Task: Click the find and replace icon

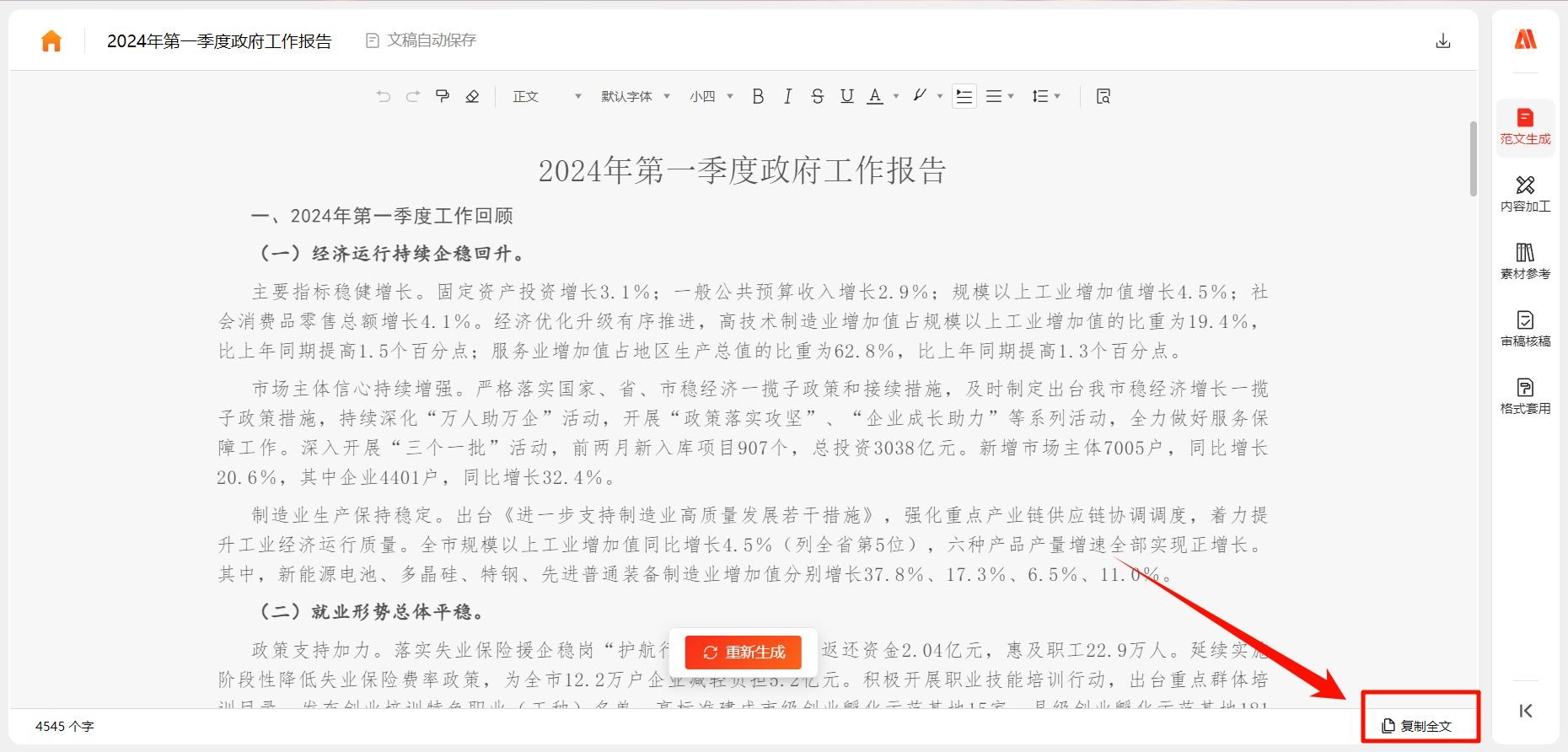Action: [1103, 96]
